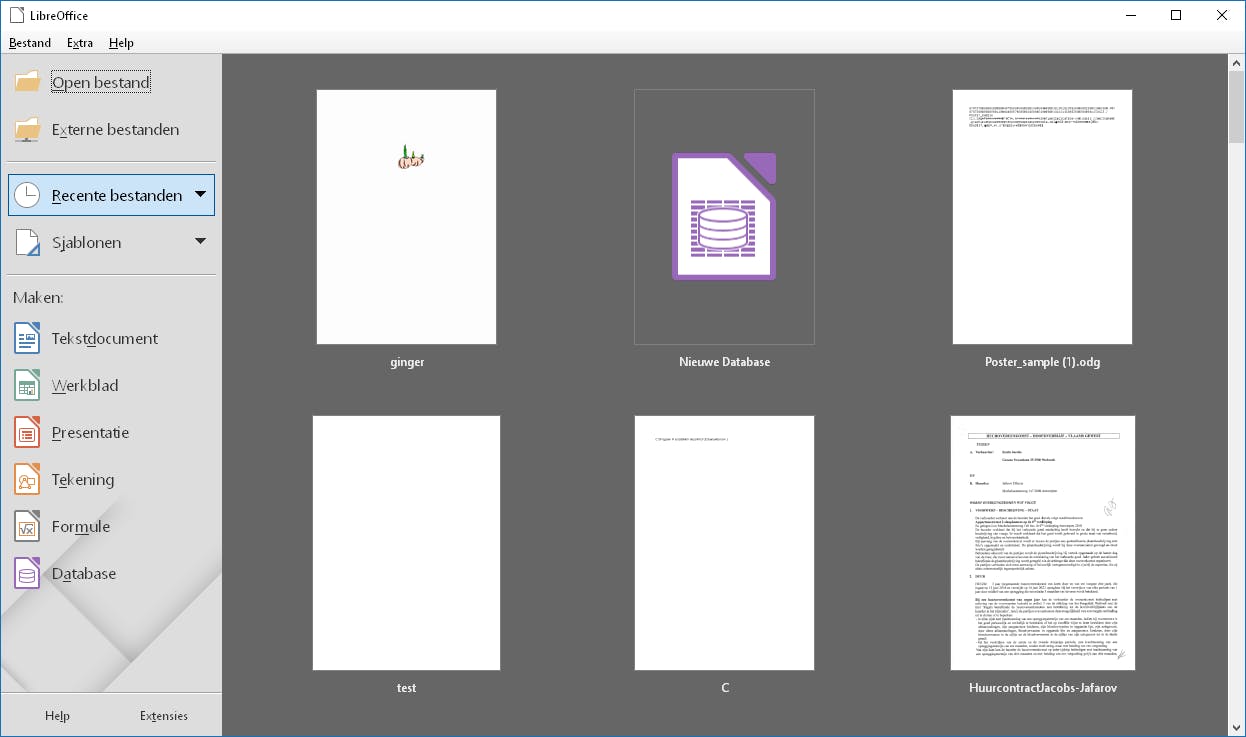Click the scrollbar down arrow
Image resolution: width=1246 pixels, height=737 pixels.
tap(1237, 728)
